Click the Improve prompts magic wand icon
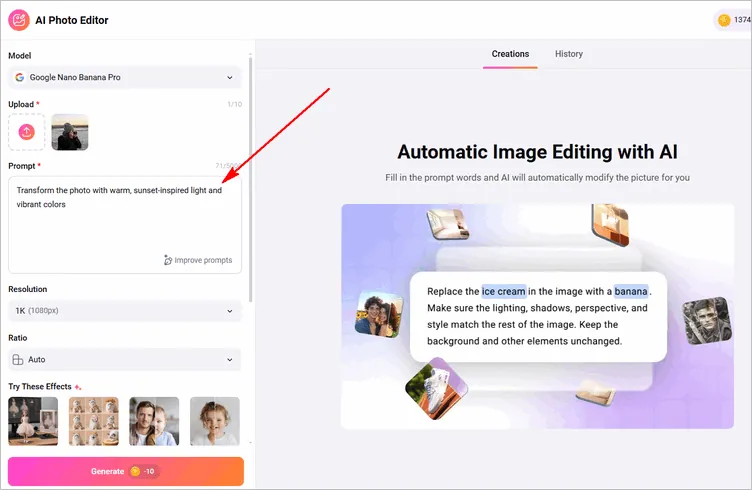 pyautogui.click(x=168, y=260)
